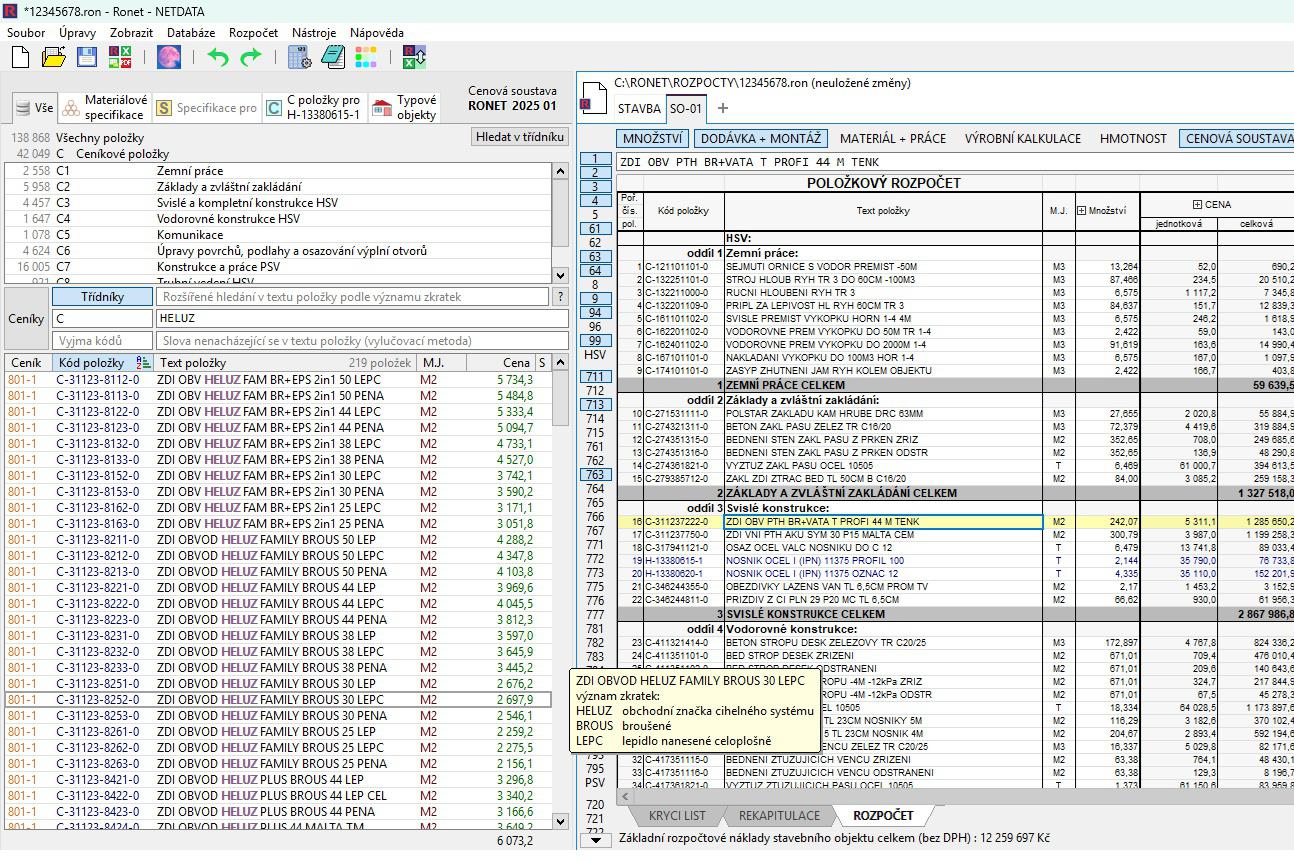This screenshot has width=1294, height=862.
Task: Open calculation settings via the calculator gear icon
Action: click(x=299, y=57)
